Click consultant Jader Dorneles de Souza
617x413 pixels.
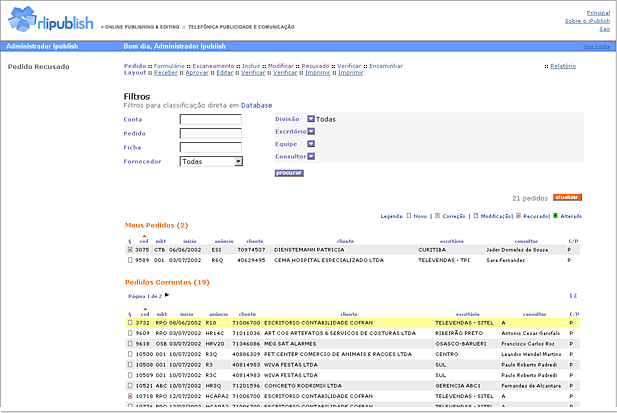click(x=517, y=250)
